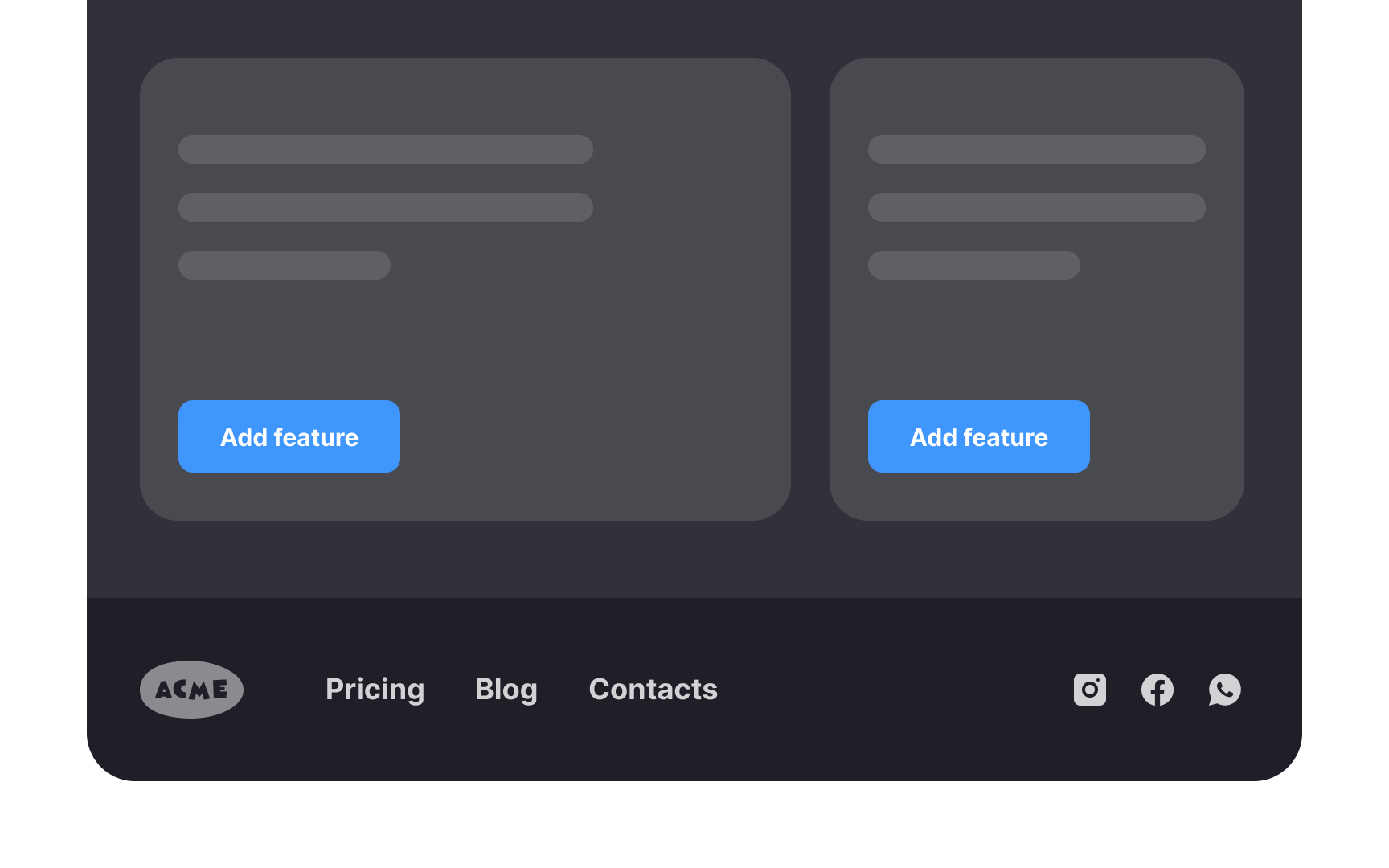The height and width of the screenshot is (868, 1389).
Task: Open the Facebook icon in the footer
Action: point(1157,690)
